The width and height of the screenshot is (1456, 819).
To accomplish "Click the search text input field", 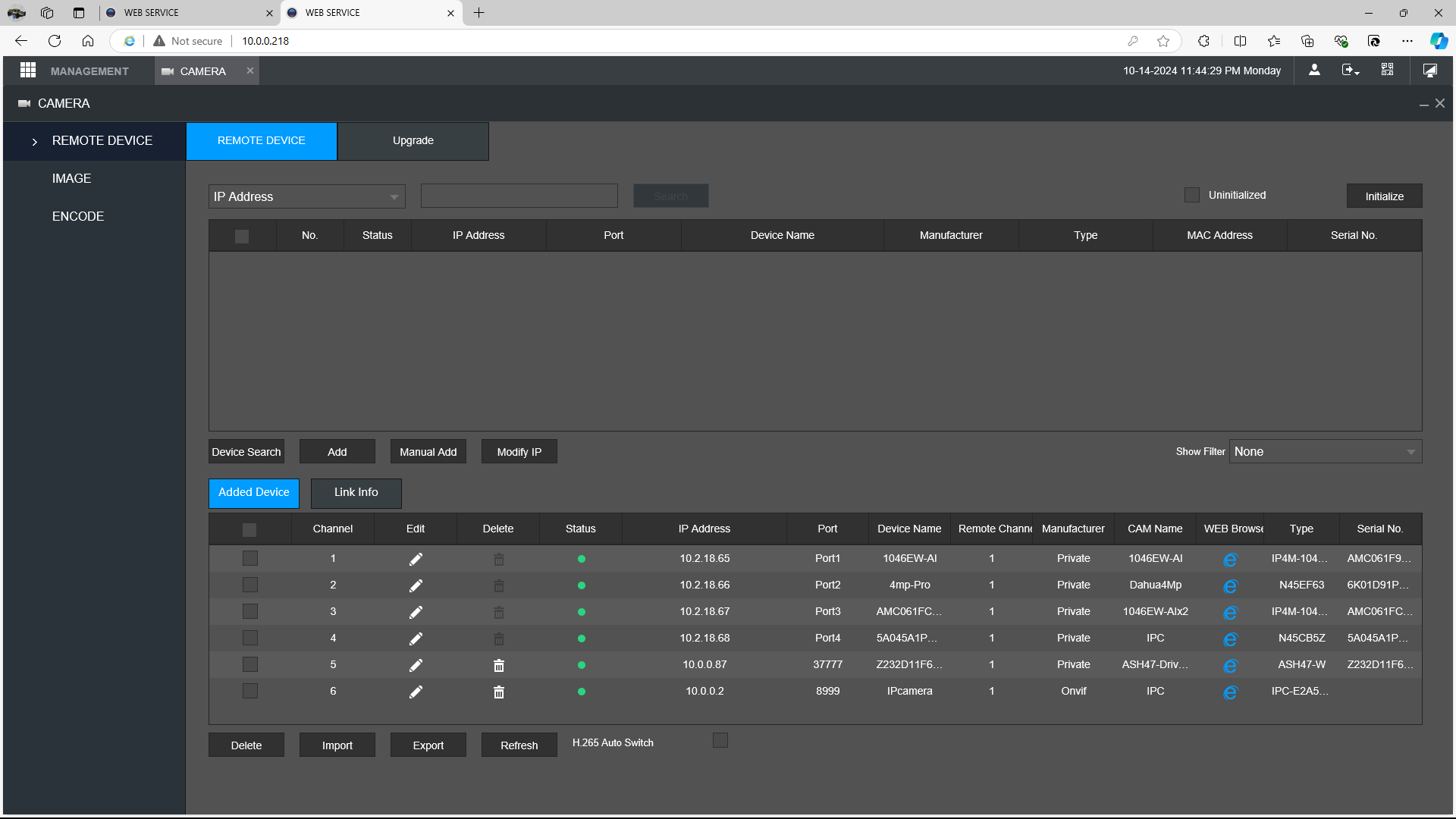I will tap(519, 196).
